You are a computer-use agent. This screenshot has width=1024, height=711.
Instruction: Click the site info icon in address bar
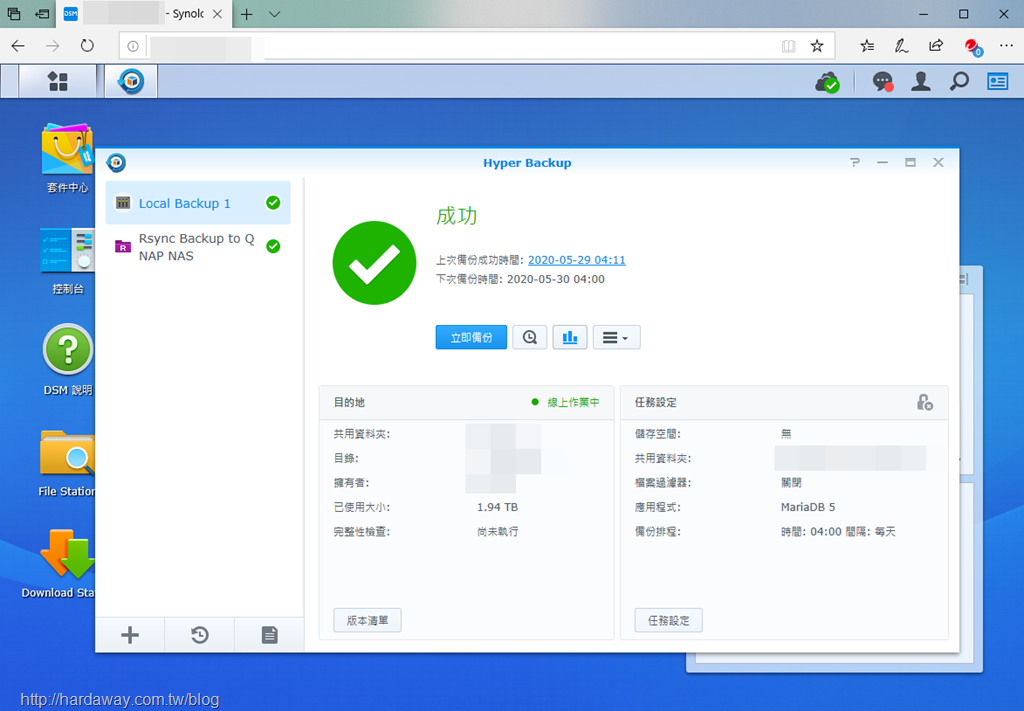pyautogui.click(x=133, y=46)
